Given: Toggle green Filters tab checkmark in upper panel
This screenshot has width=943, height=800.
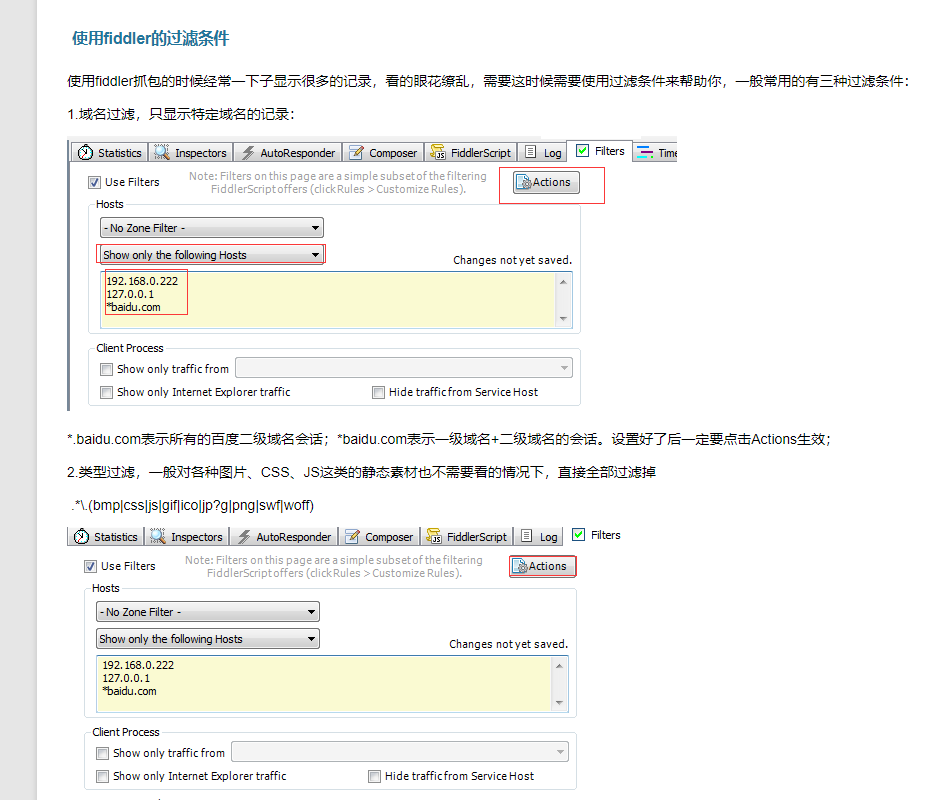Looking at the screenshot, I should point(582,151).
